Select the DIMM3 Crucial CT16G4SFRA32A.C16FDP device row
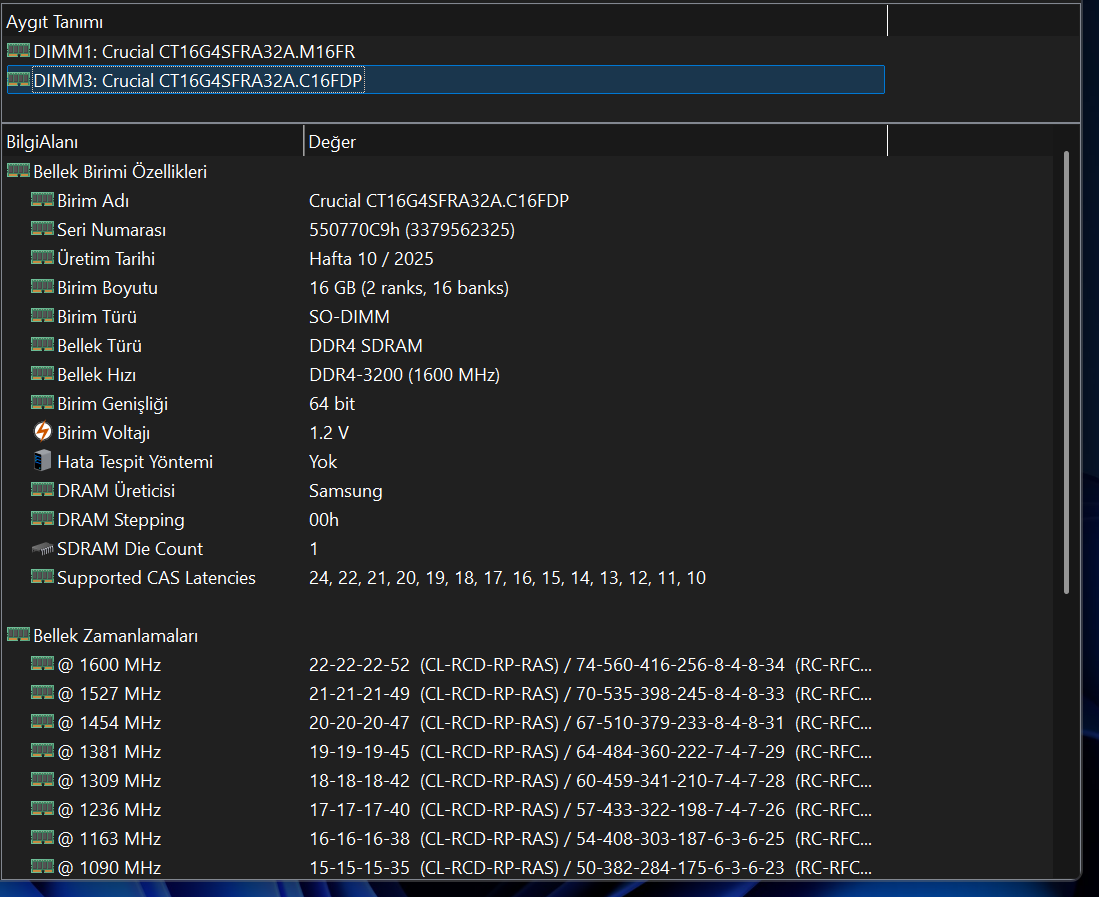 click(446, 80)
